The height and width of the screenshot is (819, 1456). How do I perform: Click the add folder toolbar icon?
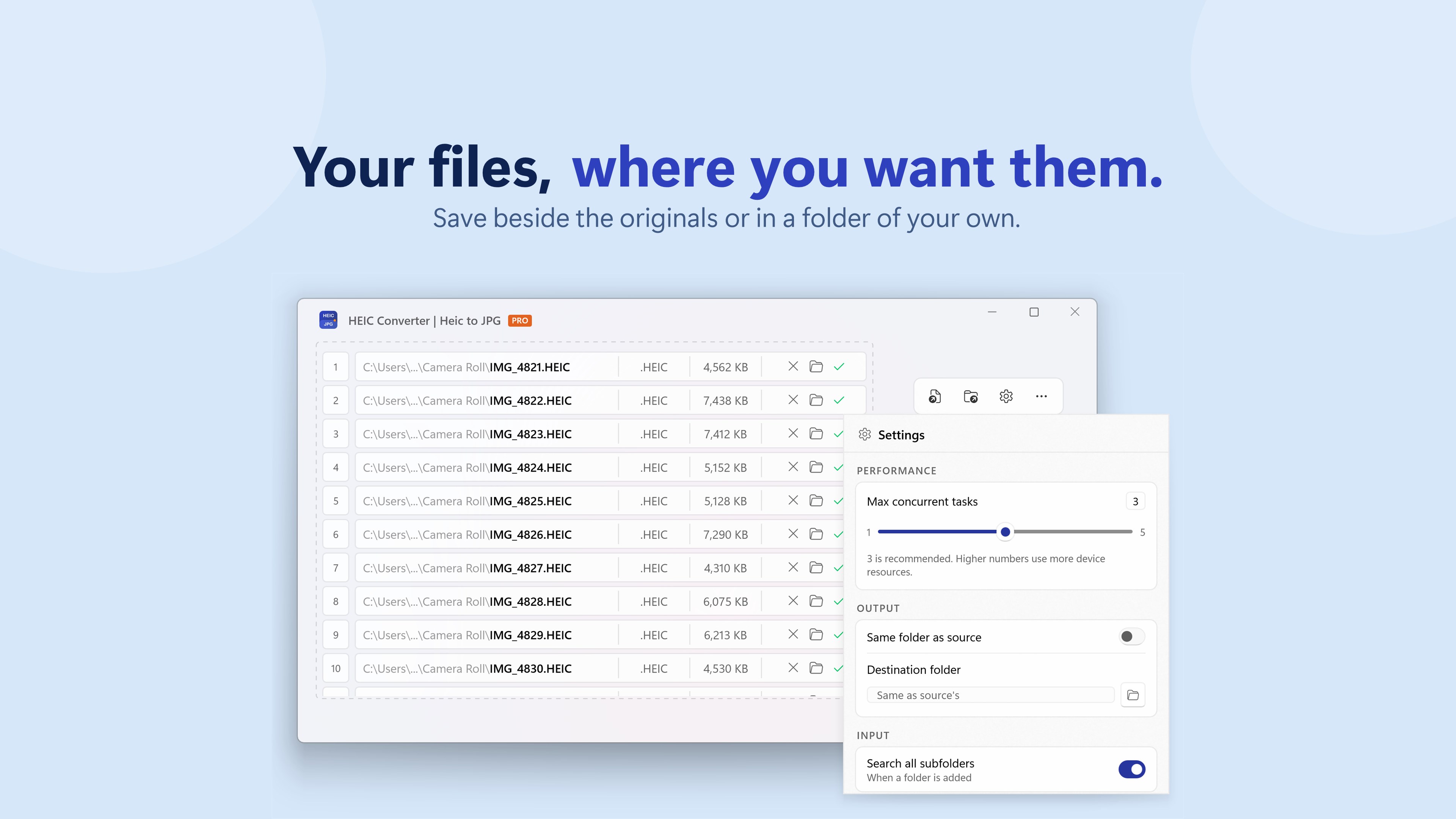(971, 396)
